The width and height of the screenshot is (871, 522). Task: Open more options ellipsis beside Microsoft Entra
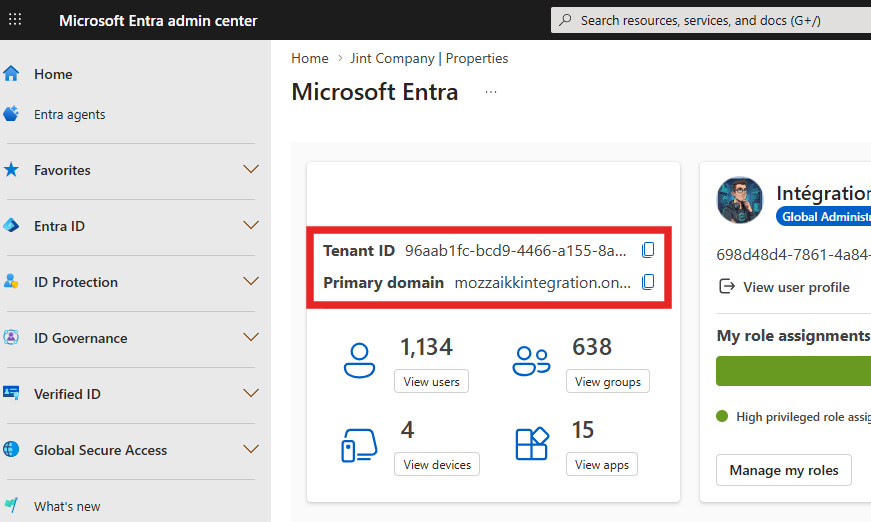coord(491,92)
